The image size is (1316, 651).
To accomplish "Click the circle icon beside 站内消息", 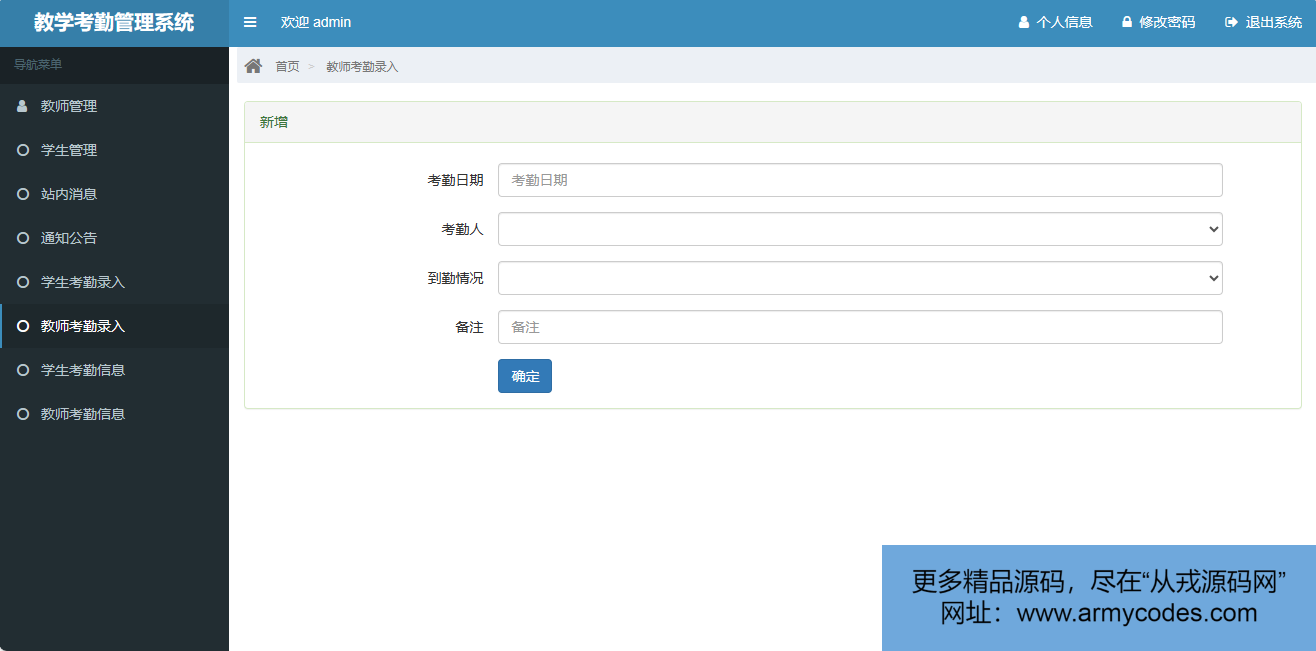I will pos(23,194).
